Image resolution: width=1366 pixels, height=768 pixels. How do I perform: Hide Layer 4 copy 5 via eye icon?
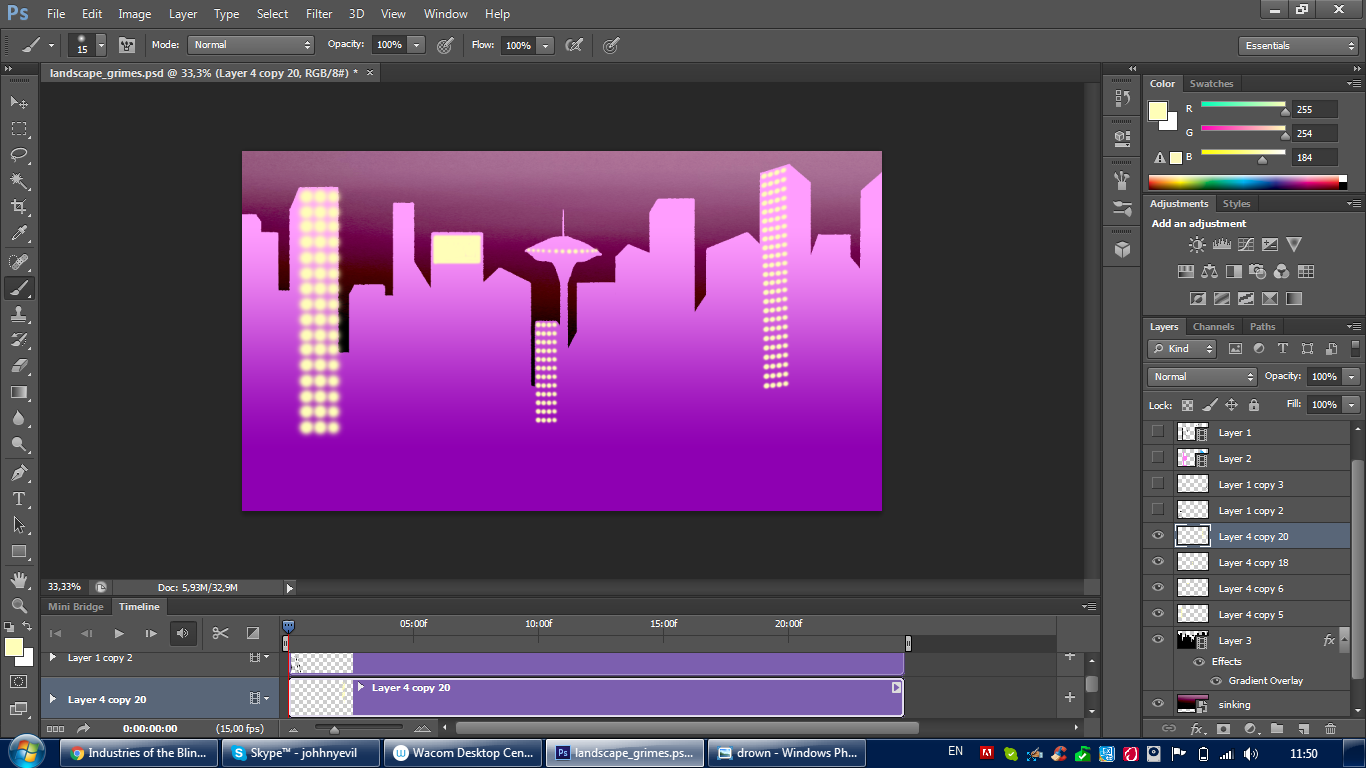[1158, 614]
